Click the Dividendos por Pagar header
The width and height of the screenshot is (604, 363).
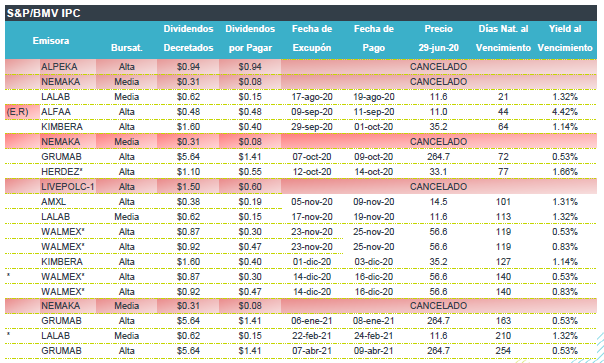click(x=250, y=38)
